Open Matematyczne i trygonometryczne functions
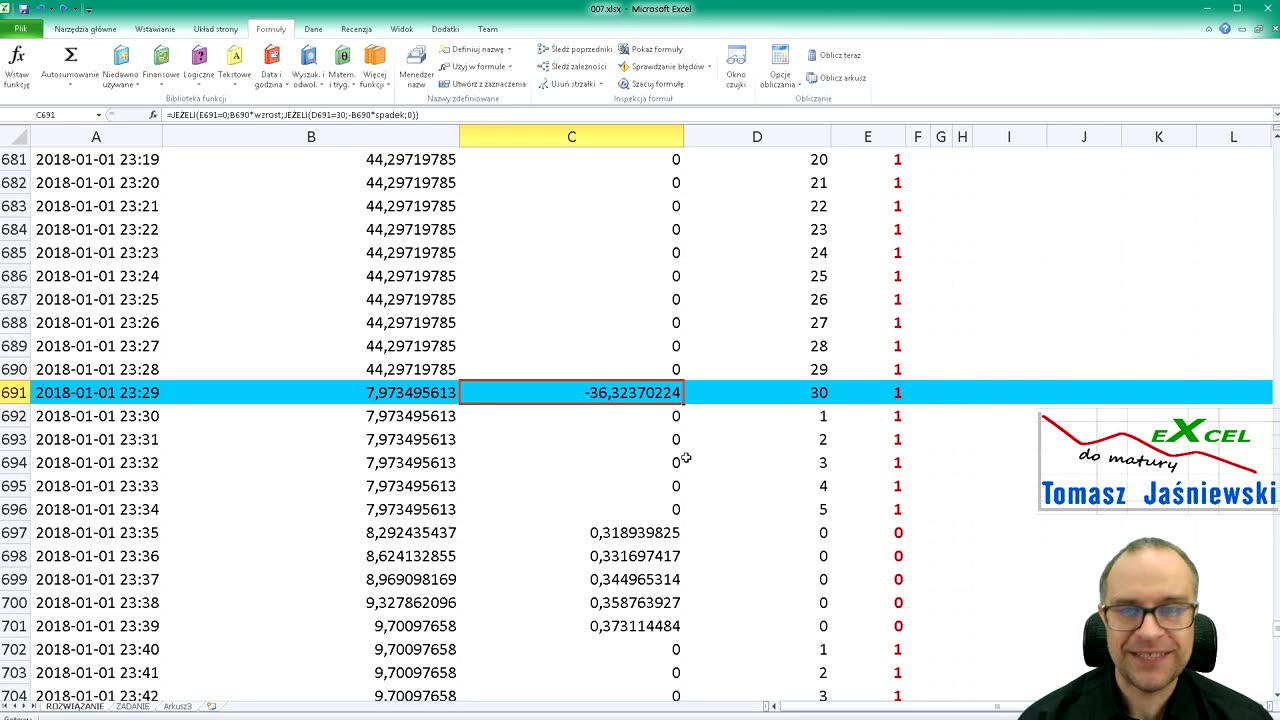This screenshot has height=720, width=1280. (x=342, y=67)
